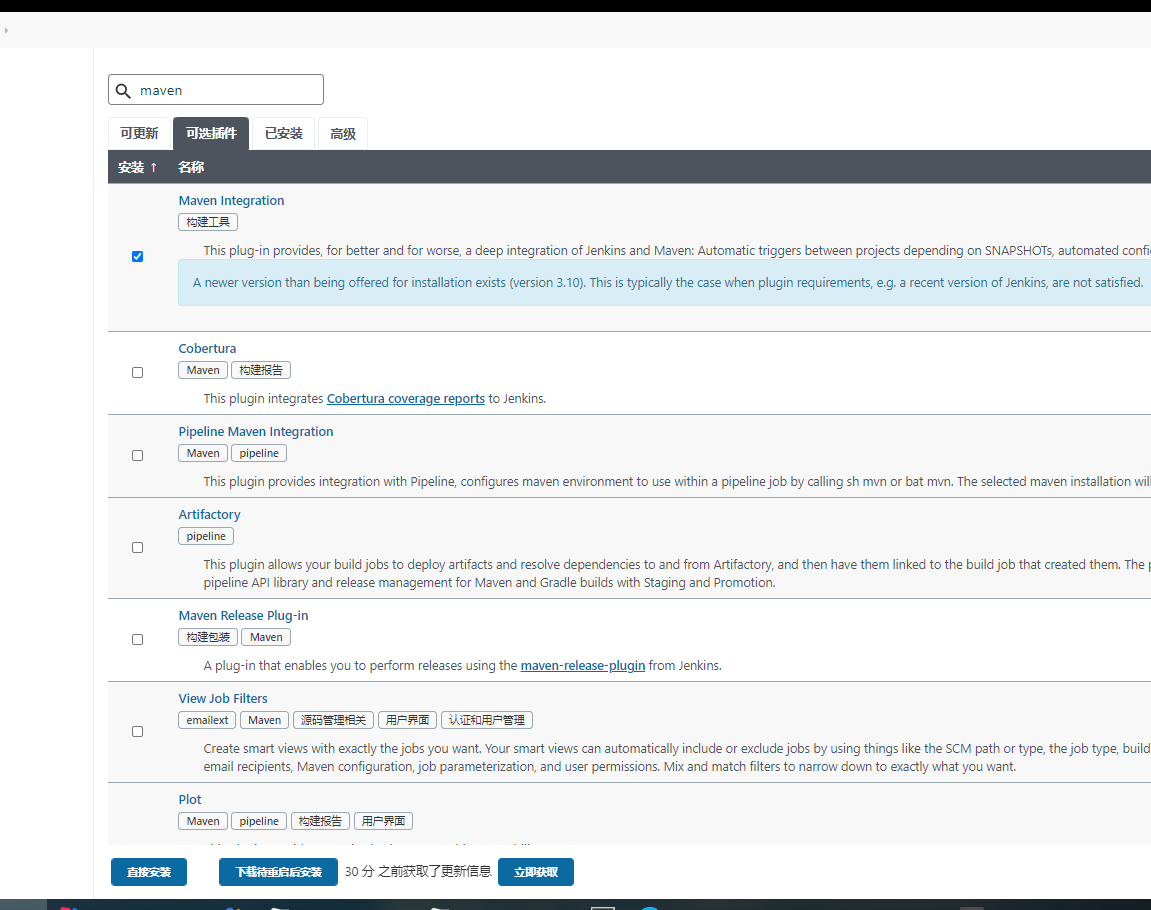Click the Maven tag under Cobertura
Screen dimensions: 1151x910
pyautogui.click(x=203, y=370)
